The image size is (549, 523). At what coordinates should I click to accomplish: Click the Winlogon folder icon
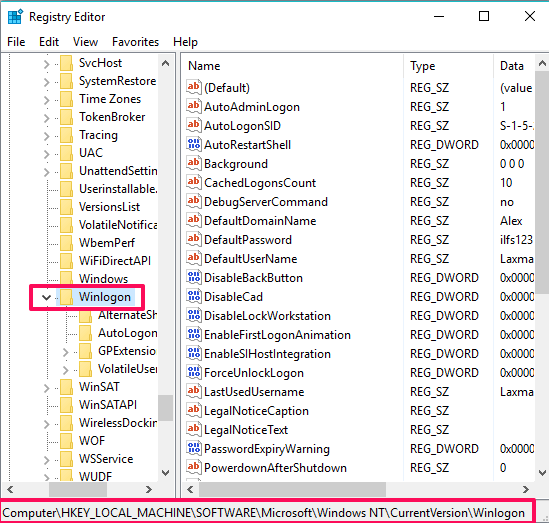(66, 297)
